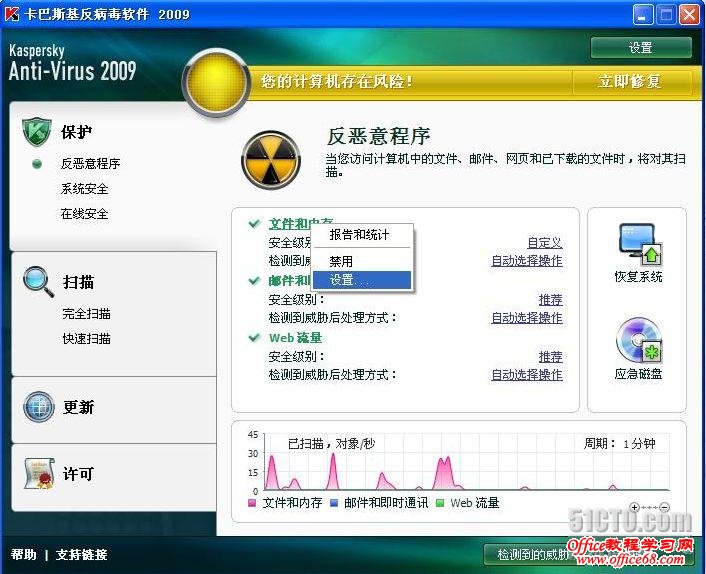Start 快速扫描 from sidebar
The image size is (706, 574).
pyautogui.click(x=86, y=339)
